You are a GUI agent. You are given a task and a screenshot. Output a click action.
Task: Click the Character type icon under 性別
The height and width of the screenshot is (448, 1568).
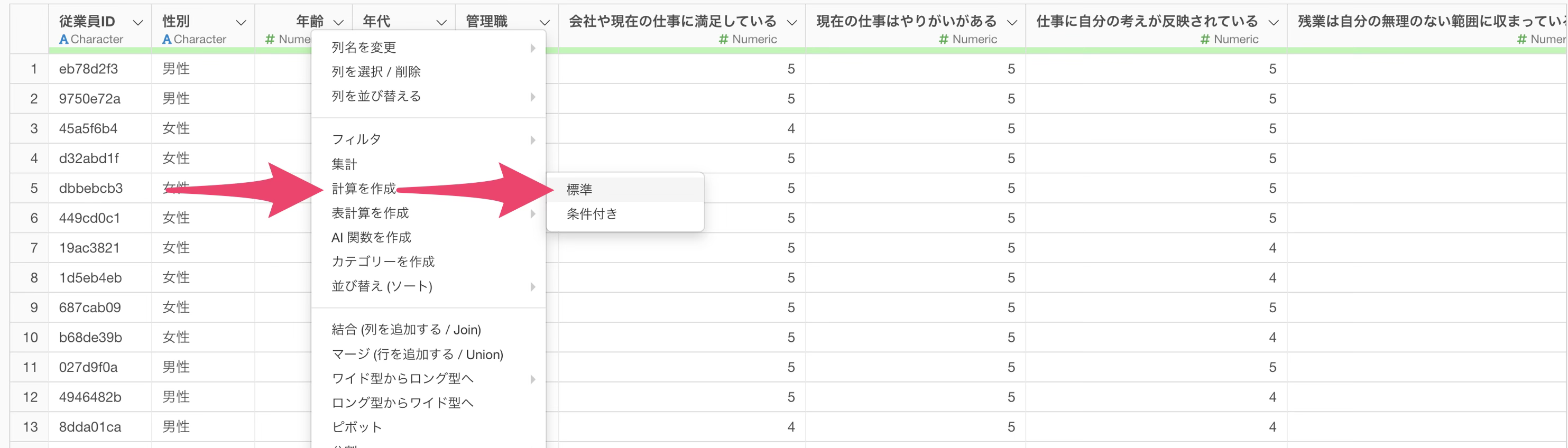point(166,40)
